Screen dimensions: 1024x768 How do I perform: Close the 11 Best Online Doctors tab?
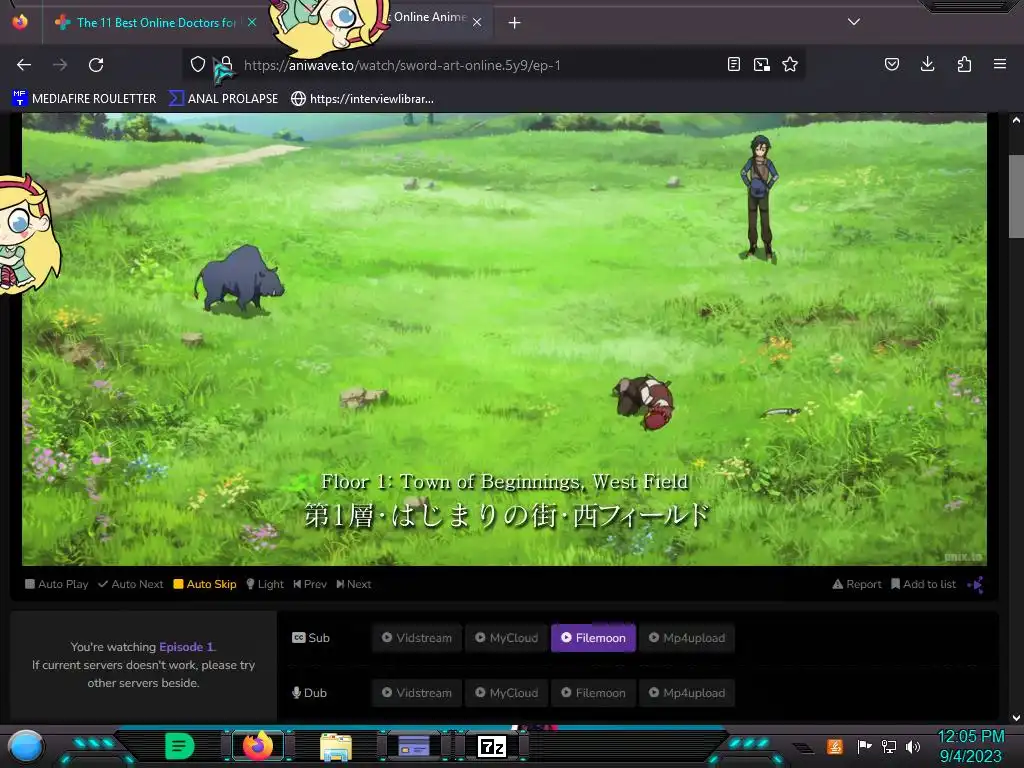pyautogui.click(x=252, y=22)
